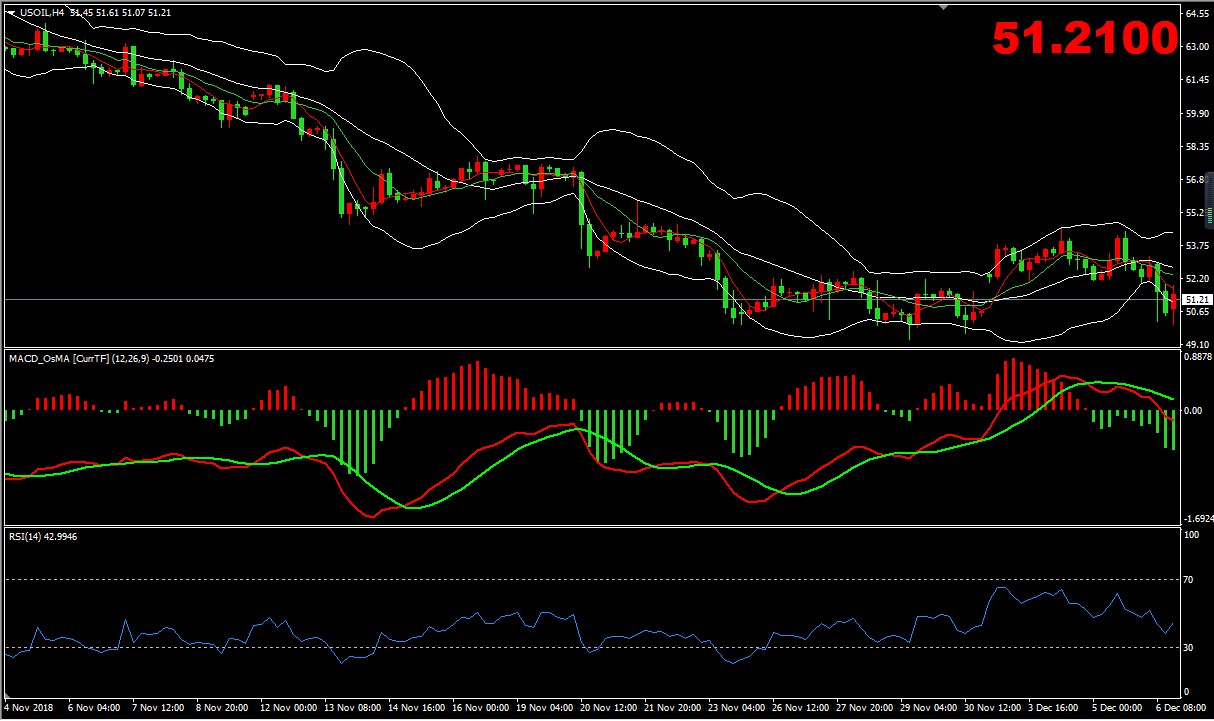This screenshot has height=721, width=1214.
Task: Expand the arrow beside USOIL,H4 title
Action: coord(12,11)
